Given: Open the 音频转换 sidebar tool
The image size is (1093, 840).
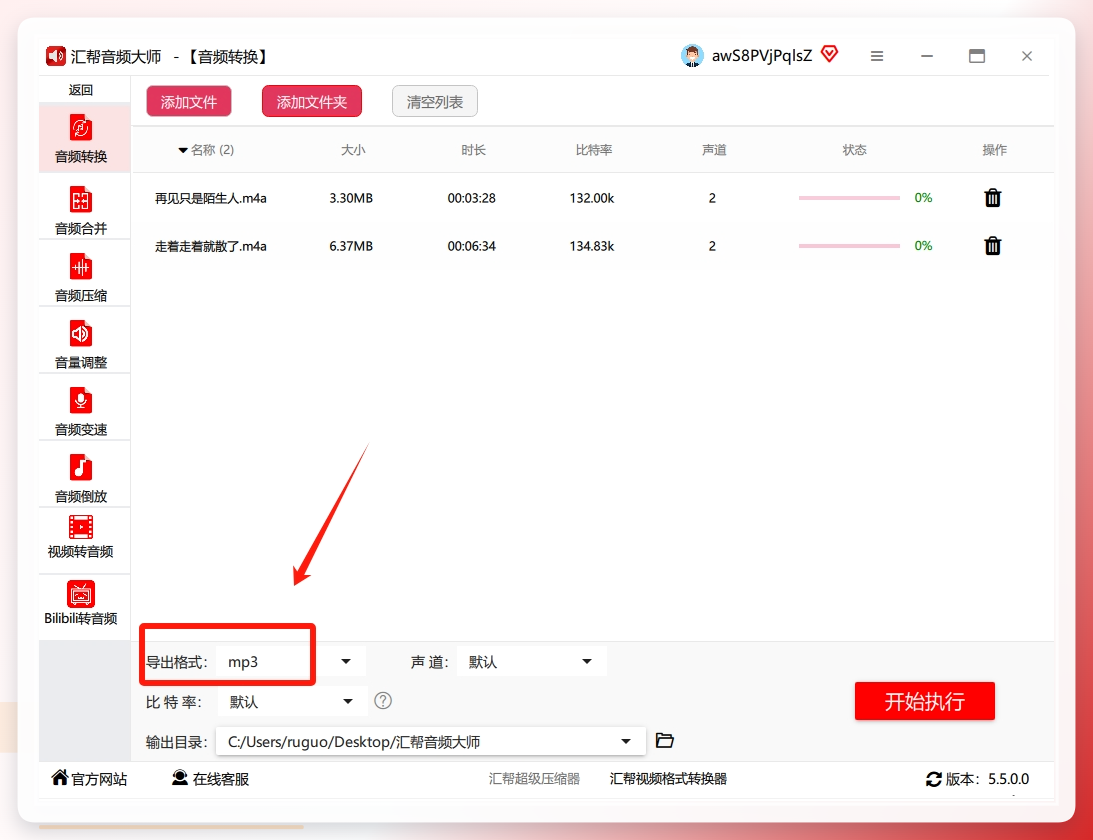Looking at the screenshot, I should coord(82,138).
